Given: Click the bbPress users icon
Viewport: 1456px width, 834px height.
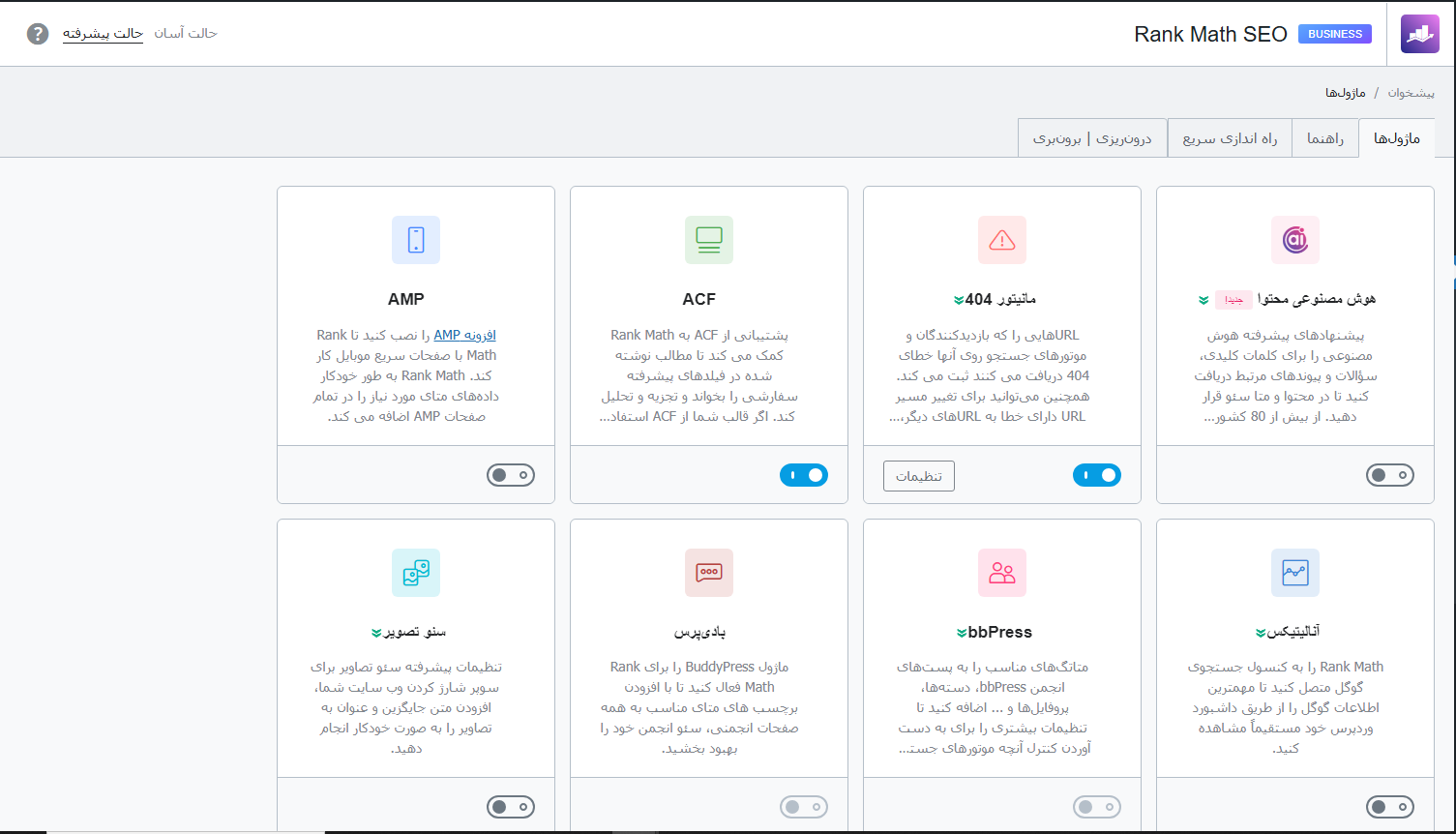Looking at the screenshot, I should point(1001,572).
